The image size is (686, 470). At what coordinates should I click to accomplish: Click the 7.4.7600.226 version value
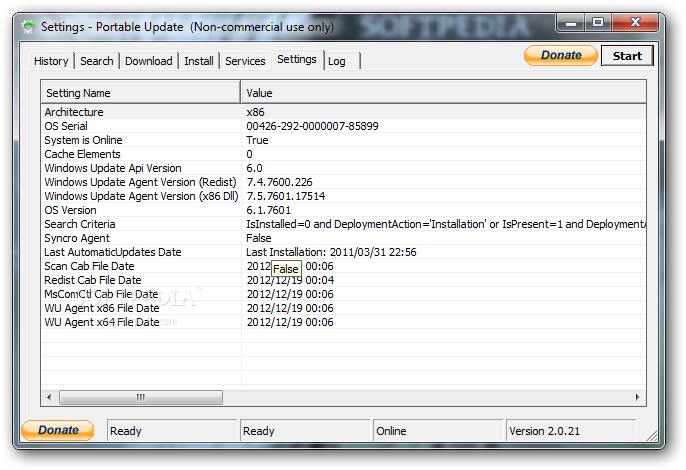coord(280,182)
